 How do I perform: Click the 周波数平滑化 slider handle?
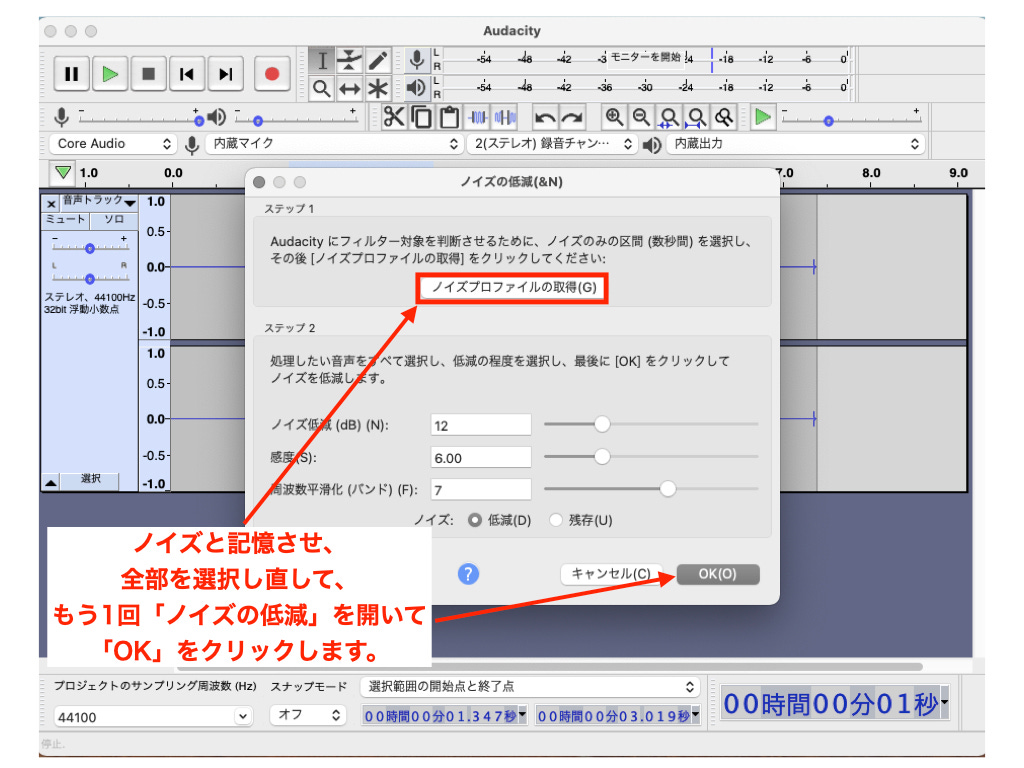(x=667, y=488)
